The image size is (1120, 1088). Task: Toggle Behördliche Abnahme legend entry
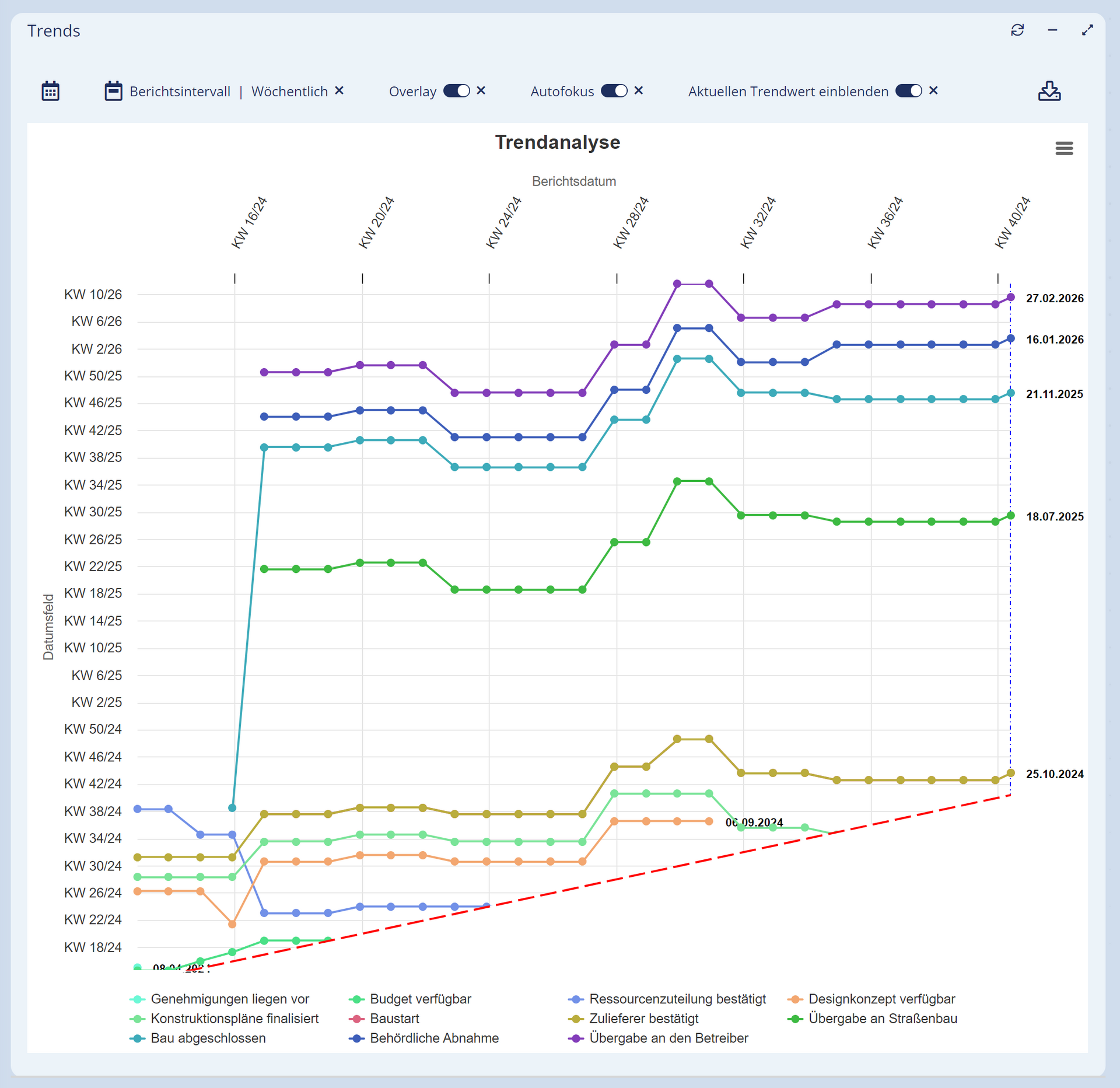point(434,1038)
